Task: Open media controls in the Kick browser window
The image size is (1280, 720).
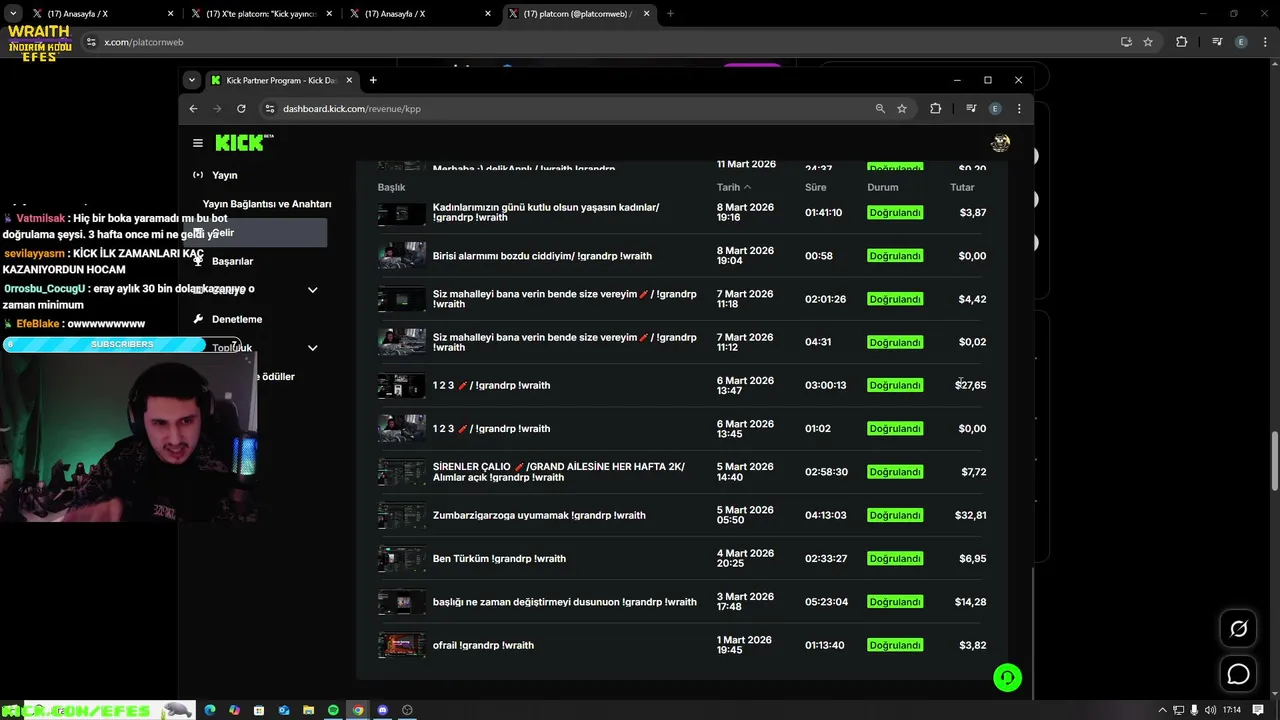Action: (x=971, y=108)
